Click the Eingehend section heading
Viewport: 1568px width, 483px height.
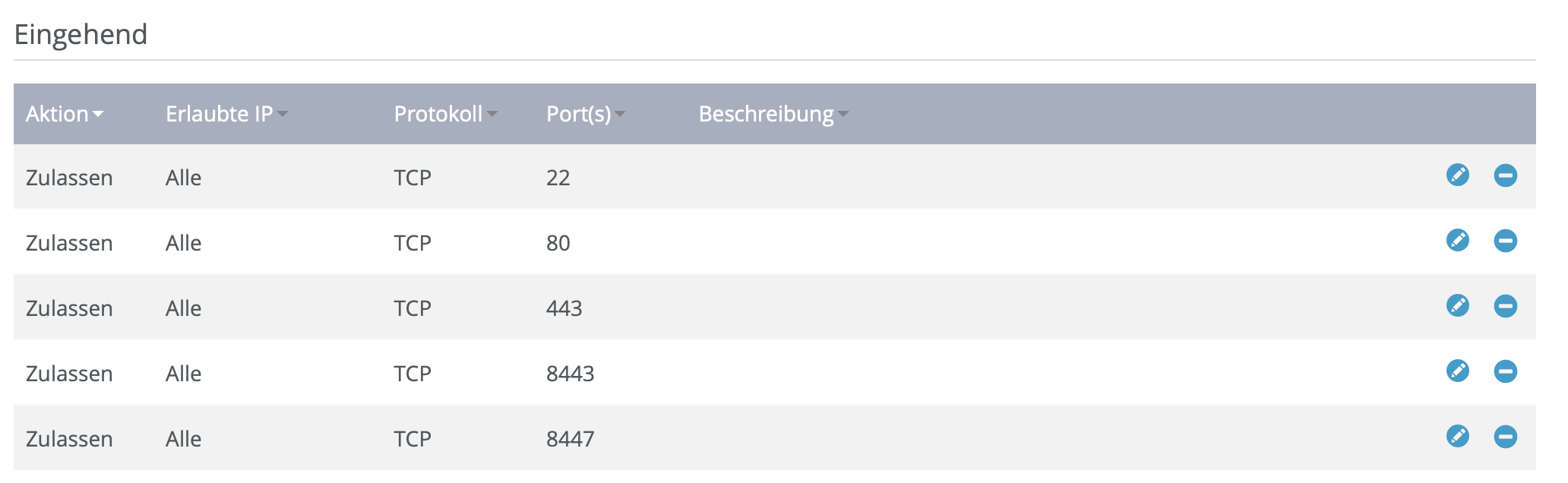[x=81, y=35]
